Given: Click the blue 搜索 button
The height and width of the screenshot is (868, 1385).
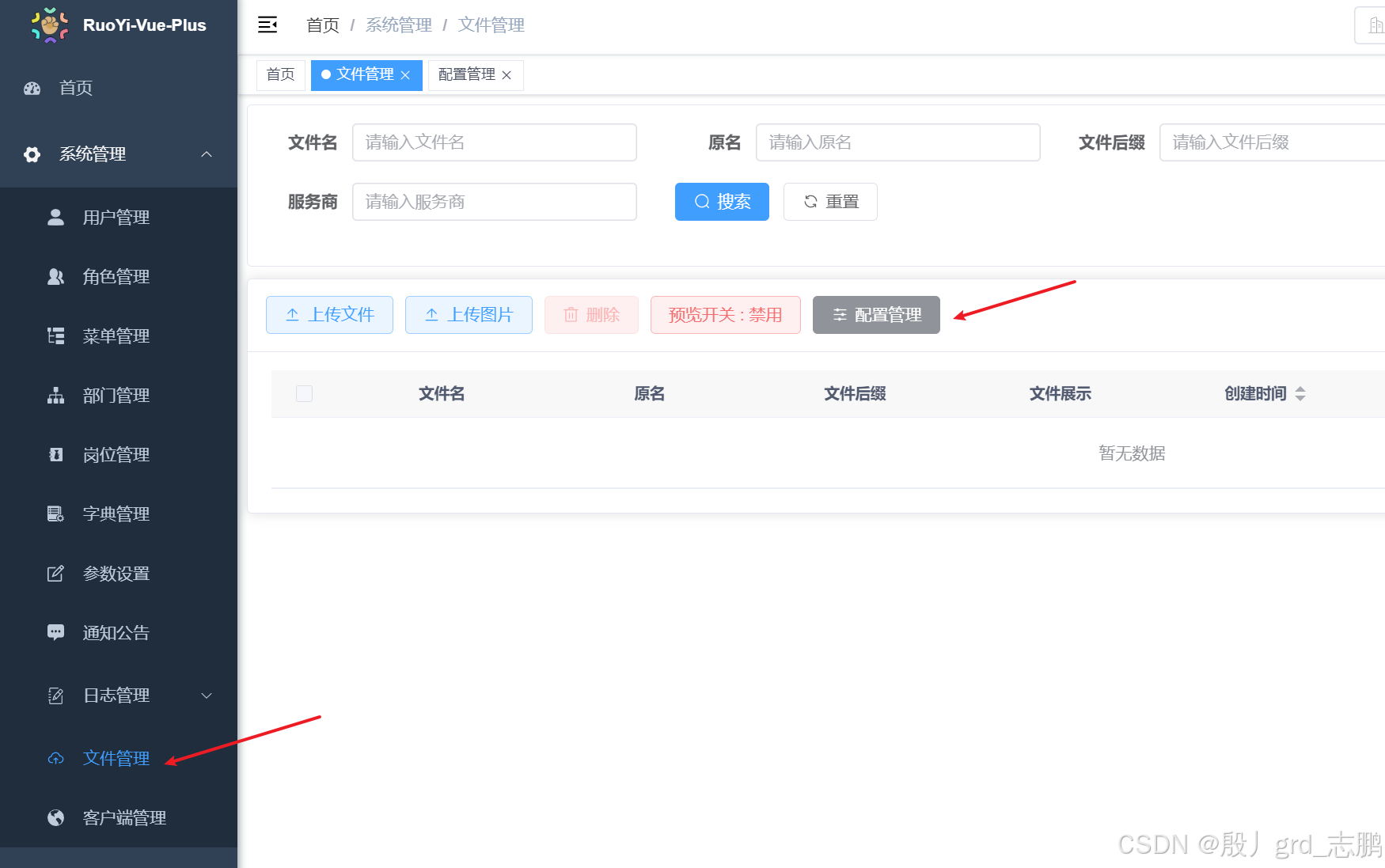Looking at the screenshot, I should tap(722, 202).
